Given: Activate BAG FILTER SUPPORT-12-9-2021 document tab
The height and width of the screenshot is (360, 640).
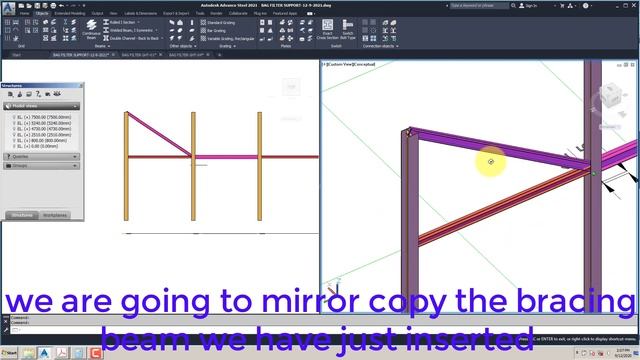Looking at the screenshot, I should coord(81,55).
